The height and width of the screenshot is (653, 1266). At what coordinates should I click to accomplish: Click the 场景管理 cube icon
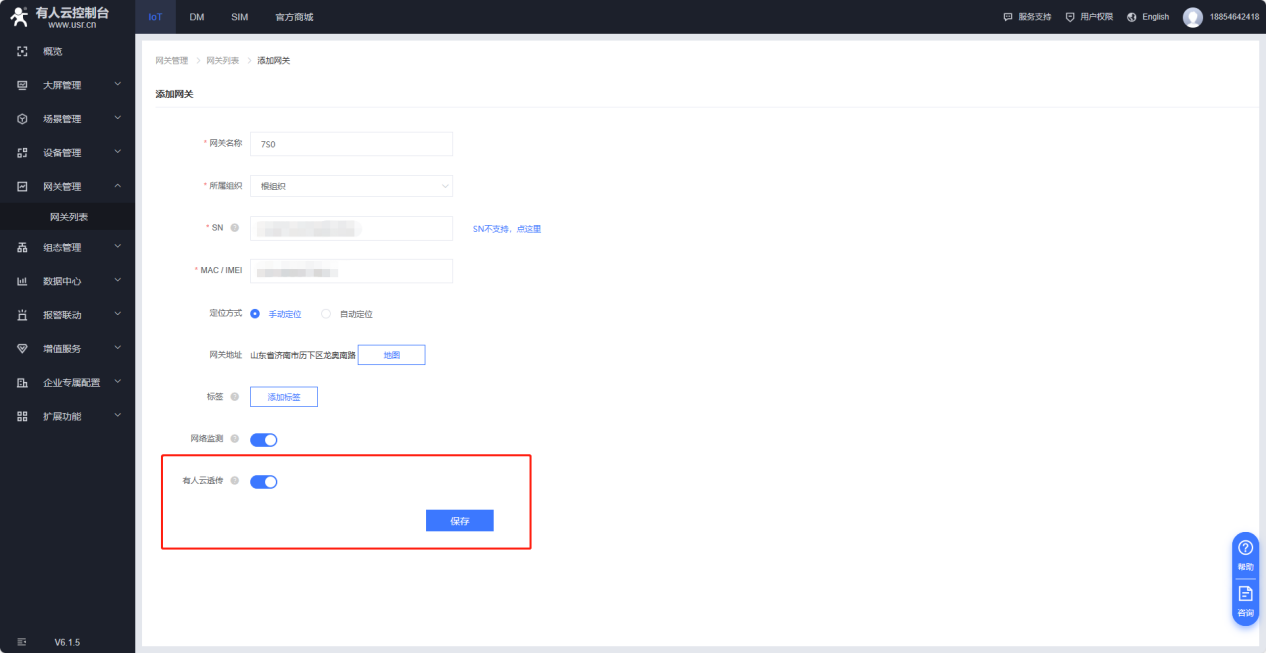point(22,119)
